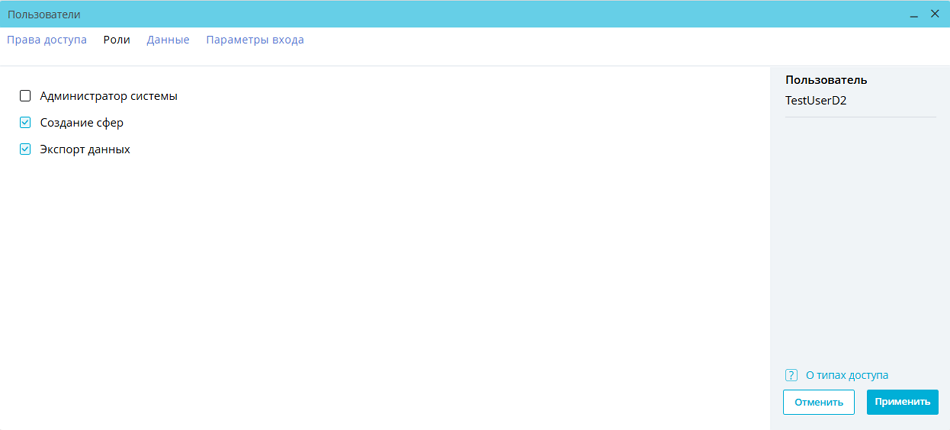Enable the Администратор системы checkbox
The width and height of the screenshot is (950, 430).
click(26, 96)
